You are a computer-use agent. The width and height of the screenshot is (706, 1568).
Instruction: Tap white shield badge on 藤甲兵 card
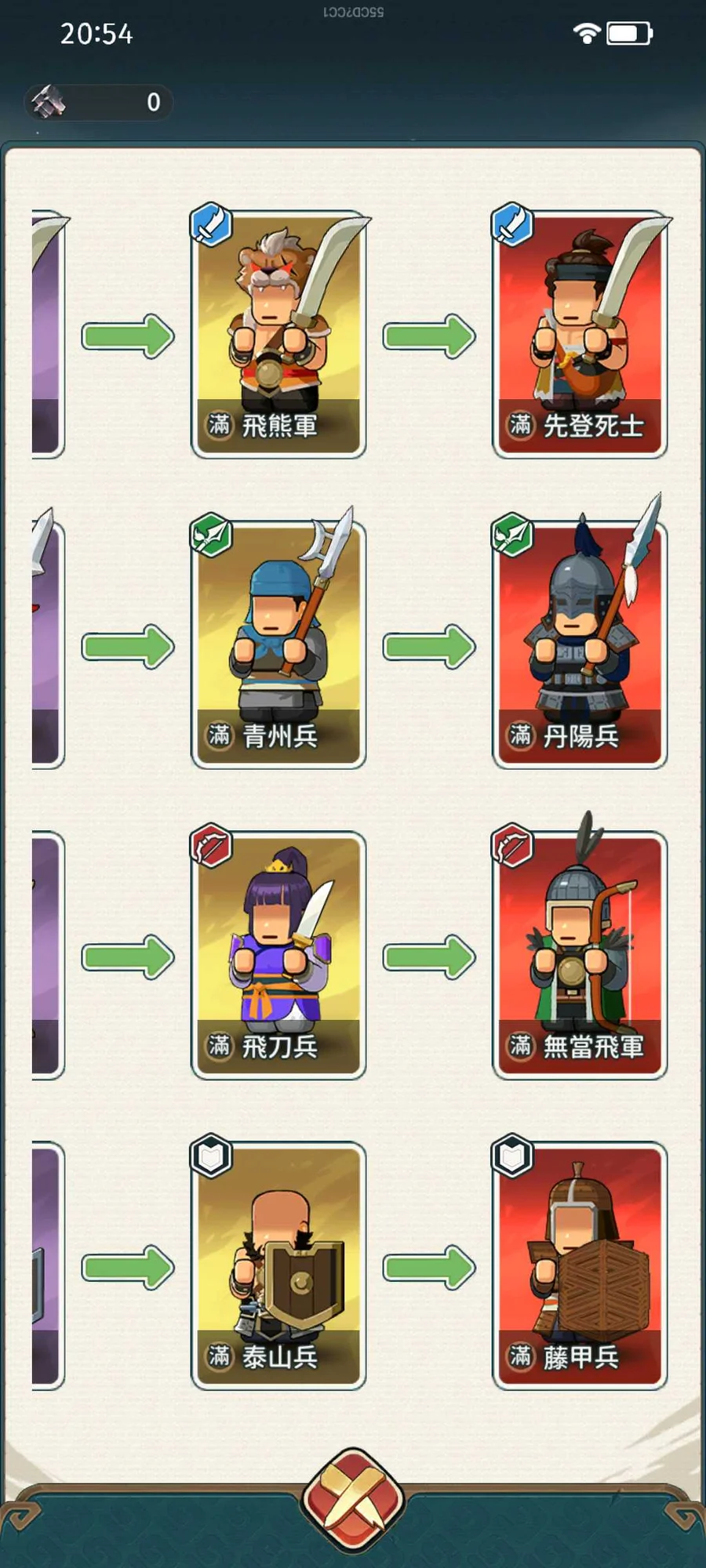[x=512, y=1156]
